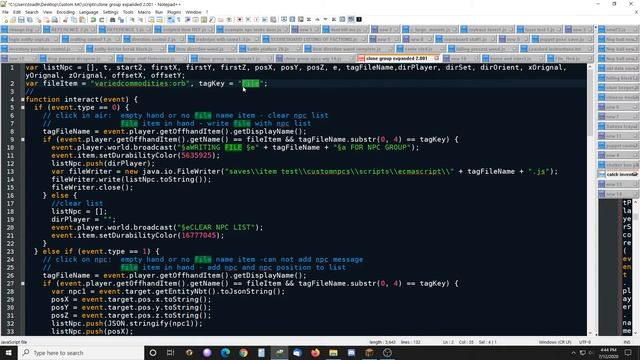Click the Paste toolbar icon
The image size is (640, 360).
[x=82, y=20]
